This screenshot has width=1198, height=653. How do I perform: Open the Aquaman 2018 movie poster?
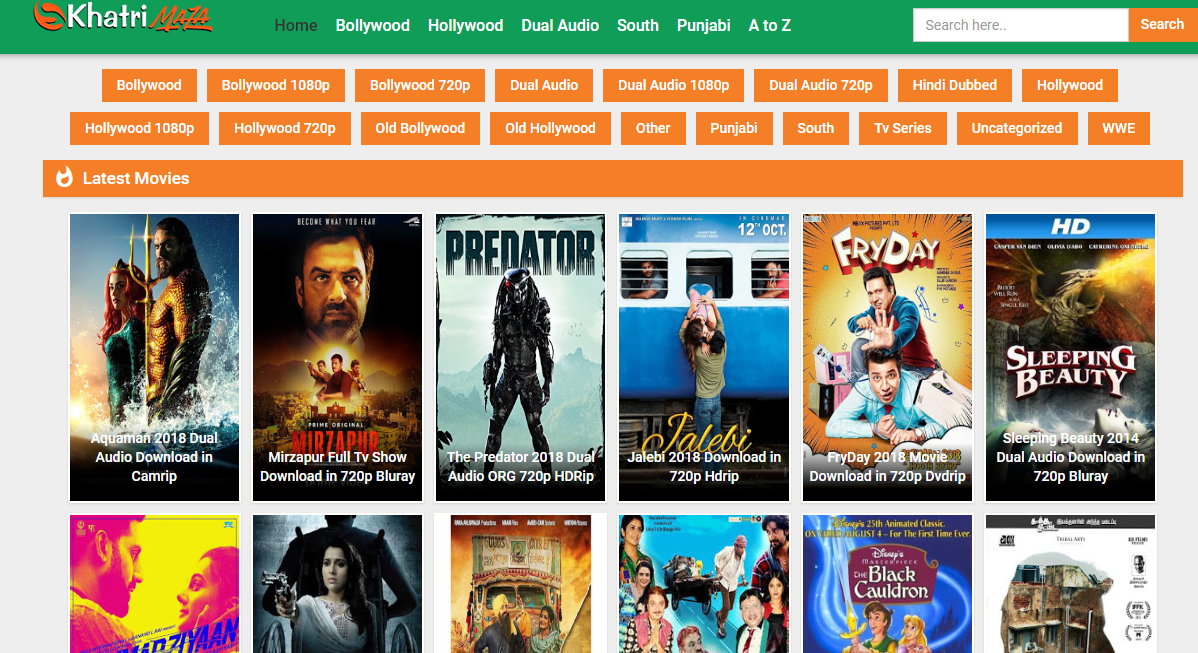(x=154, y=357)
